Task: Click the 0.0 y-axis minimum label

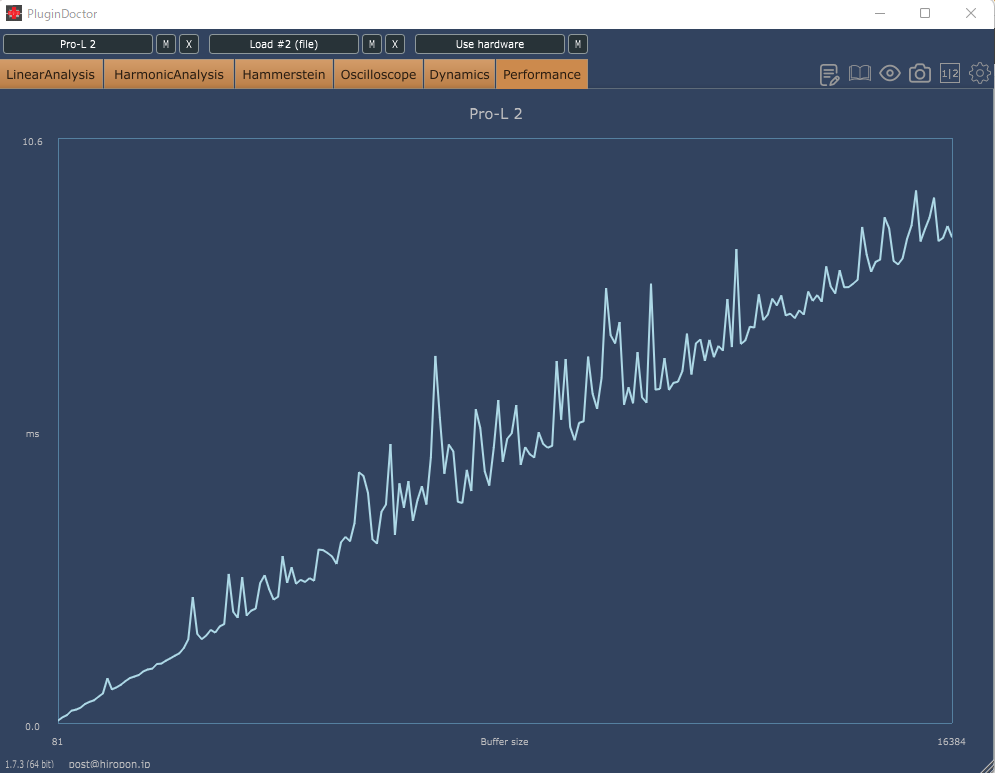Action: coord(32,727)
